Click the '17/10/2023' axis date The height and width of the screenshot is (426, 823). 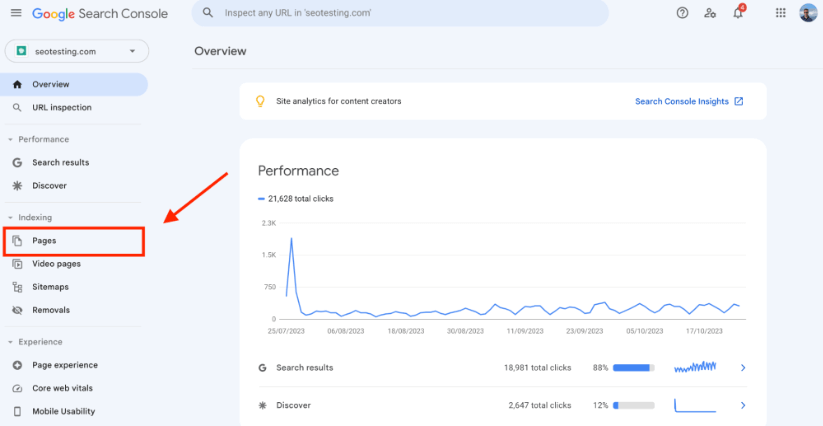tap(704, 331)
